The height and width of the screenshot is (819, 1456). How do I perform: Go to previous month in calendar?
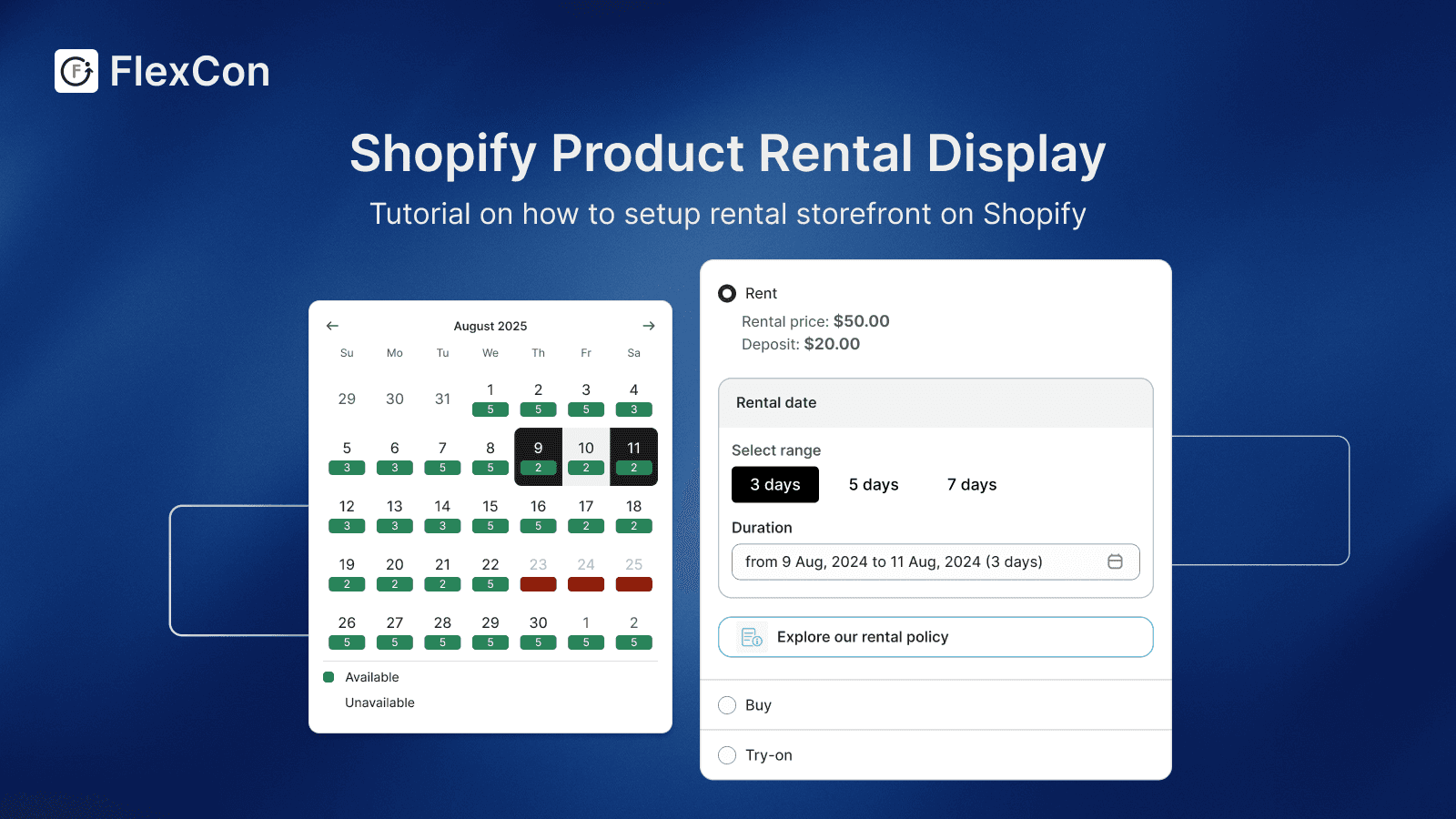coord(332,326)
